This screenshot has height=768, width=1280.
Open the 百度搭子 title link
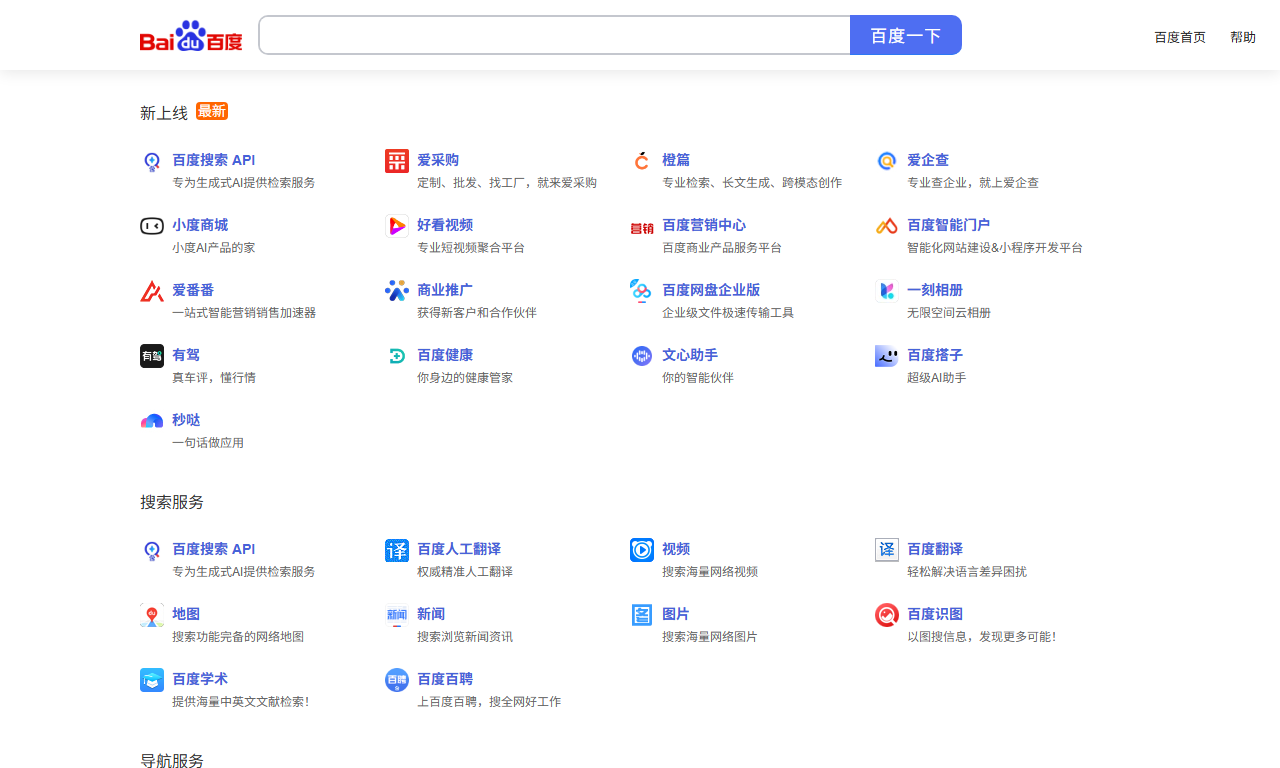pos(935,355)
